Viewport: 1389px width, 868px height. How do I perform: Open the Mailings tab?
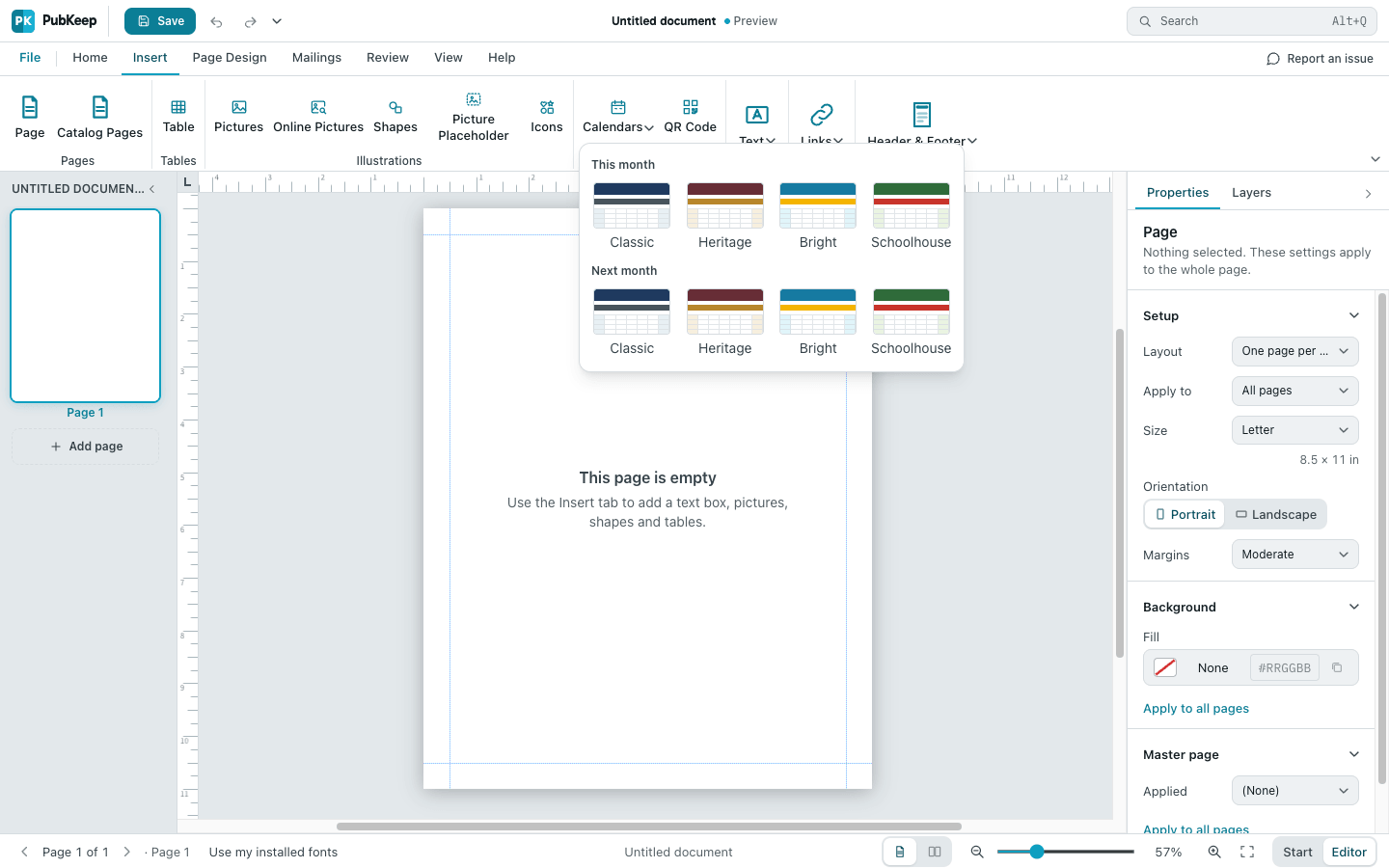(316, 58)
